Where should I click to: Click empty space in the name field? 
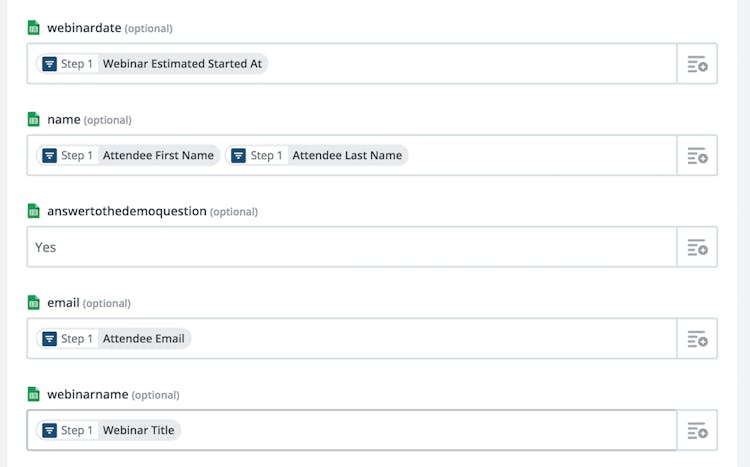click(x=540, y=156)
